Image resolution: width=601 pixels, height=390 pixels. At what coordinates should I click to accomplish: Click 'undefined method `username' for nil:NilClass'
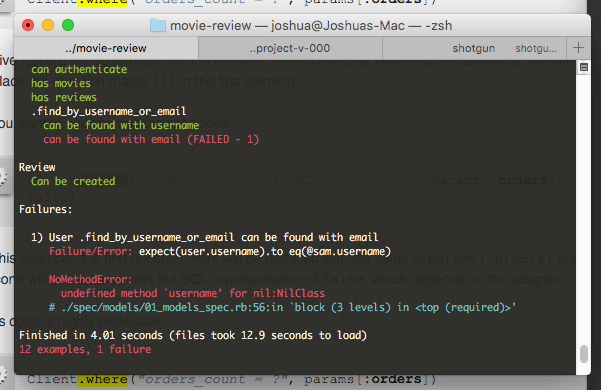point(193,293)
